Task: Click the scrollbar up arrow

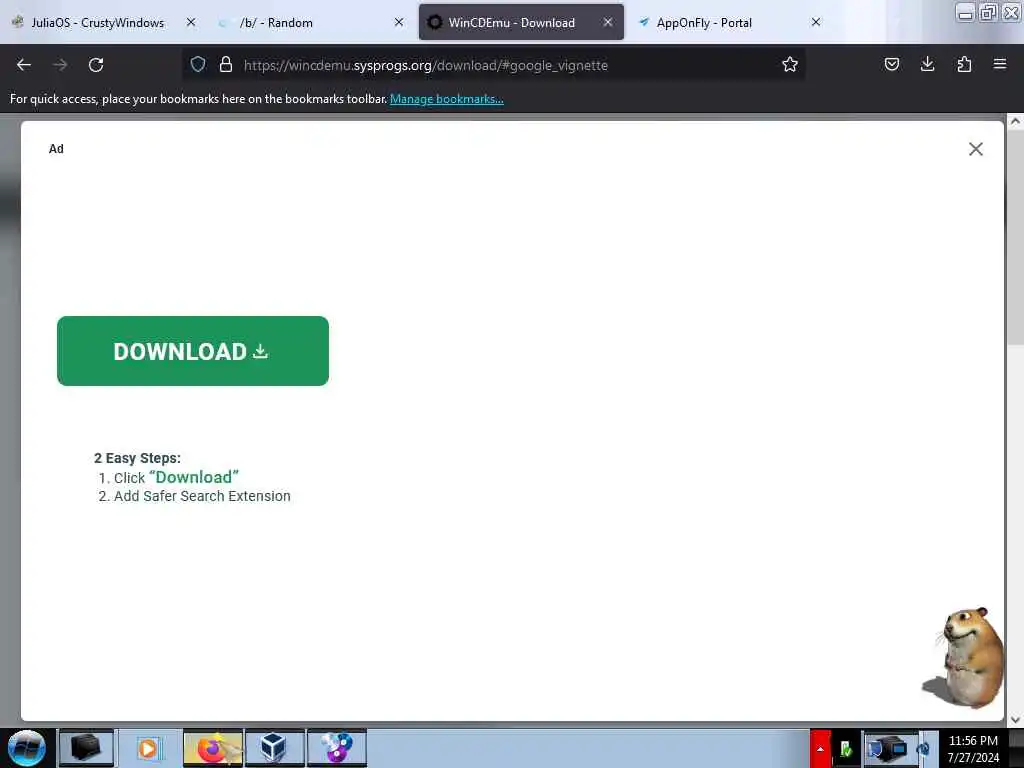Action: pos(1015,121)
